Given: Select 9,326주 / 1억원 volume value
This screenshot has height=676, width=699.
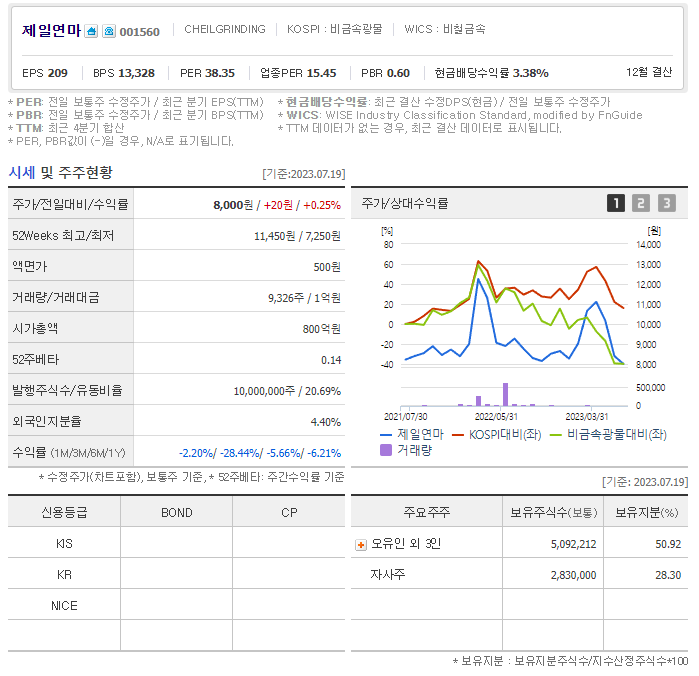Looking at the screenshot, I should point(304,298).
